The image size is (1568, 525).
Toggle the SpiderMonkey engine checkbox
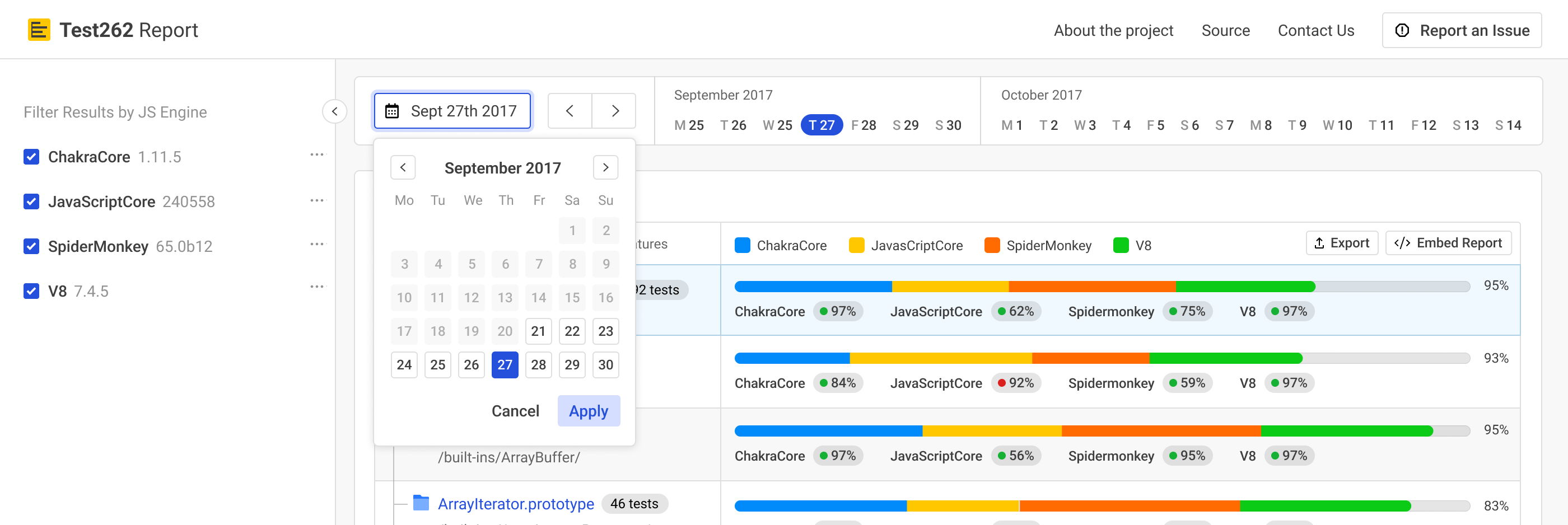pos(32,246)
